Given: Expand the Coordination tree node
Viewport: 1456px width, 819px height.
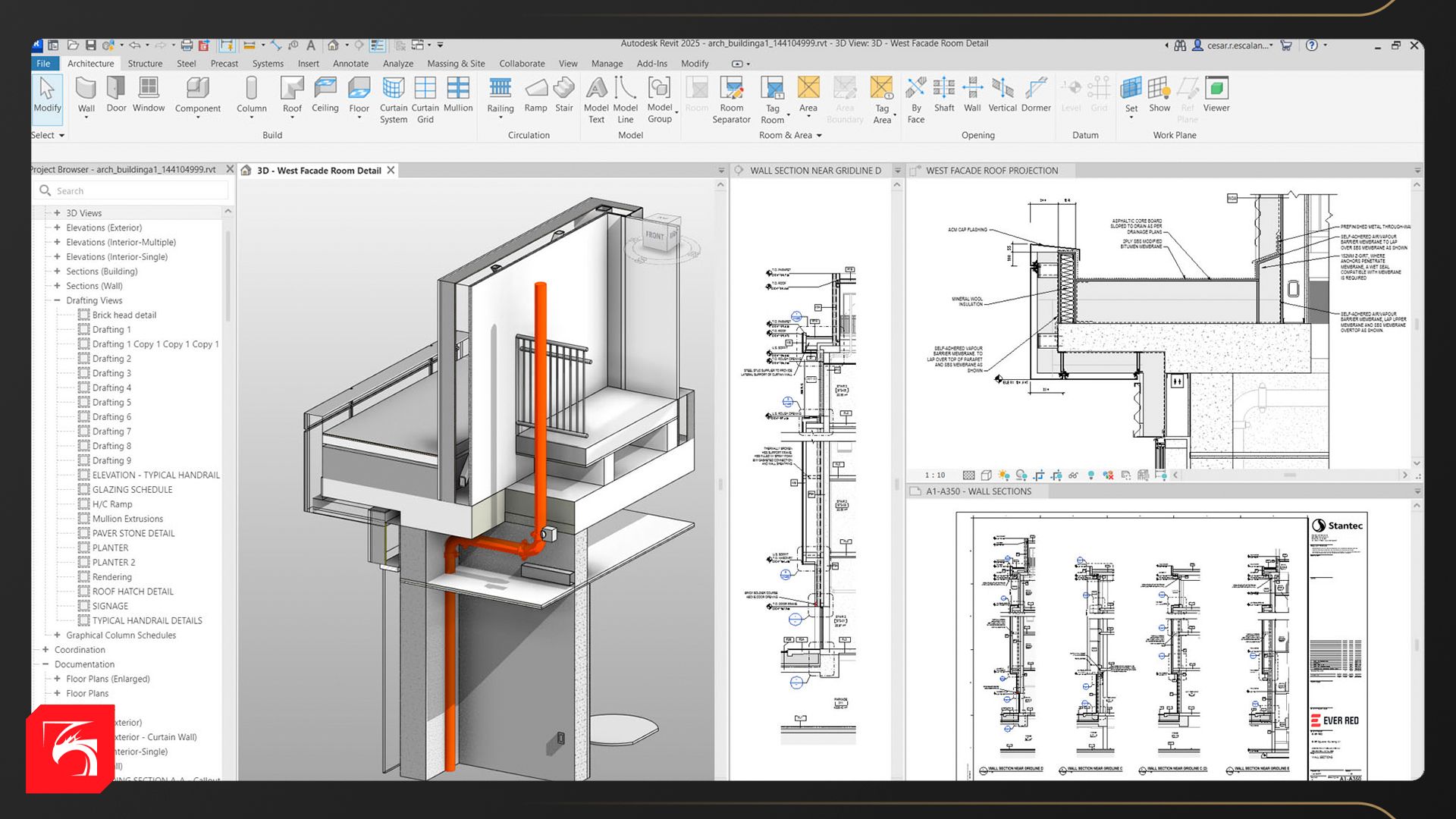Looking at the screenshot, I should (45, 650).
